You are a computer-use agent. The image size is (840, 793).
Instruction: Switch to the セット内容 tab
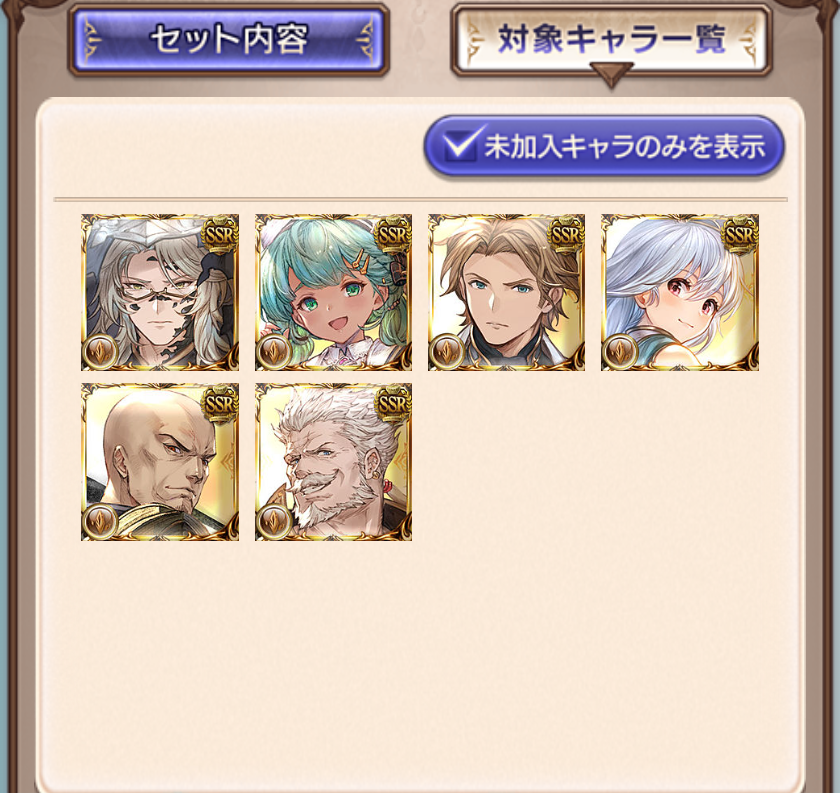(x=229, y=40)
